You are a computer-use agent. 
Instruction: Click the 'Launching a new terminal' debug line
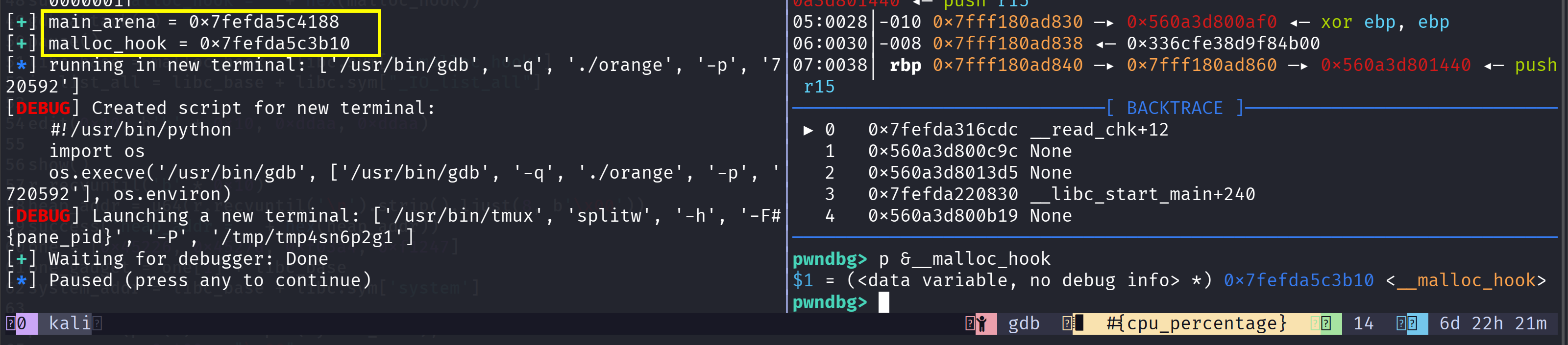click(x=393, y=216)
